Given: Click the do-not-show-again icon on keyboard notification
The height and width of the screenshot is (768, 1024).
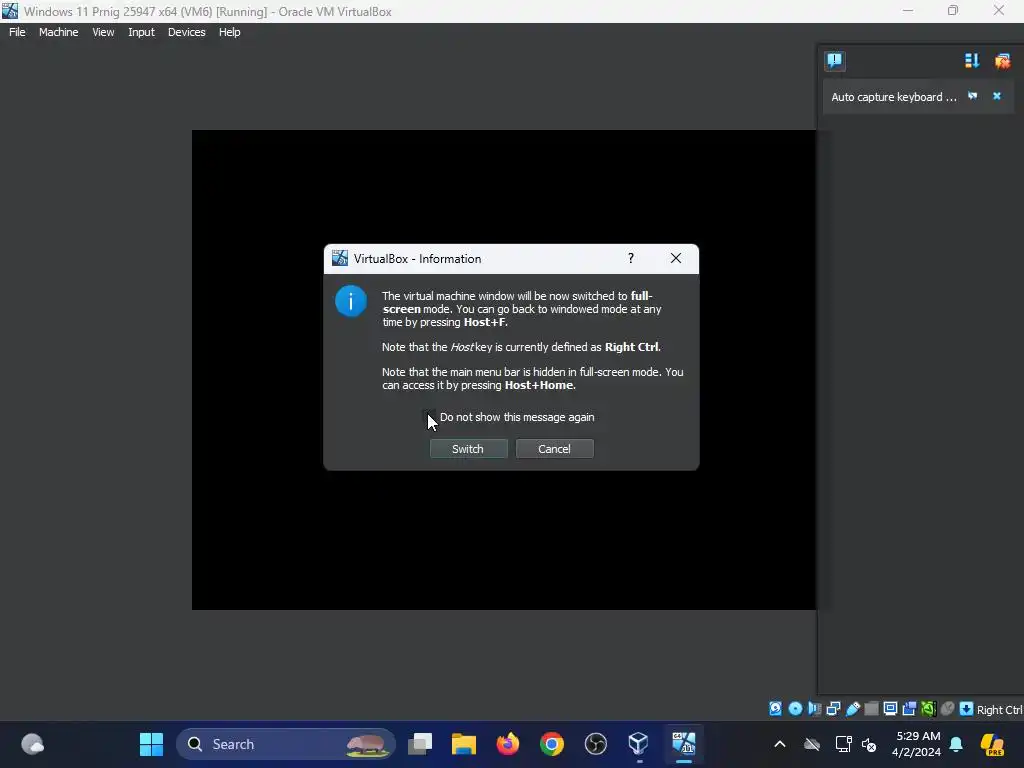Looking at the screenshot, I should click(x=972, y=96).
